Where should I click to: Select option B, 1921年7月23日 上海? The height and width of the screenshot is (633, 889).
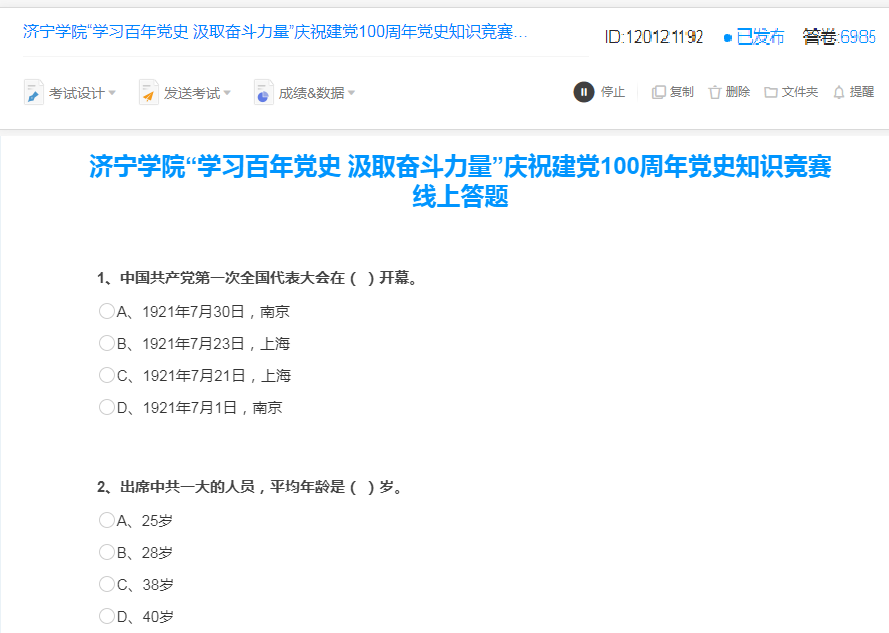click(x=107, y=343)
